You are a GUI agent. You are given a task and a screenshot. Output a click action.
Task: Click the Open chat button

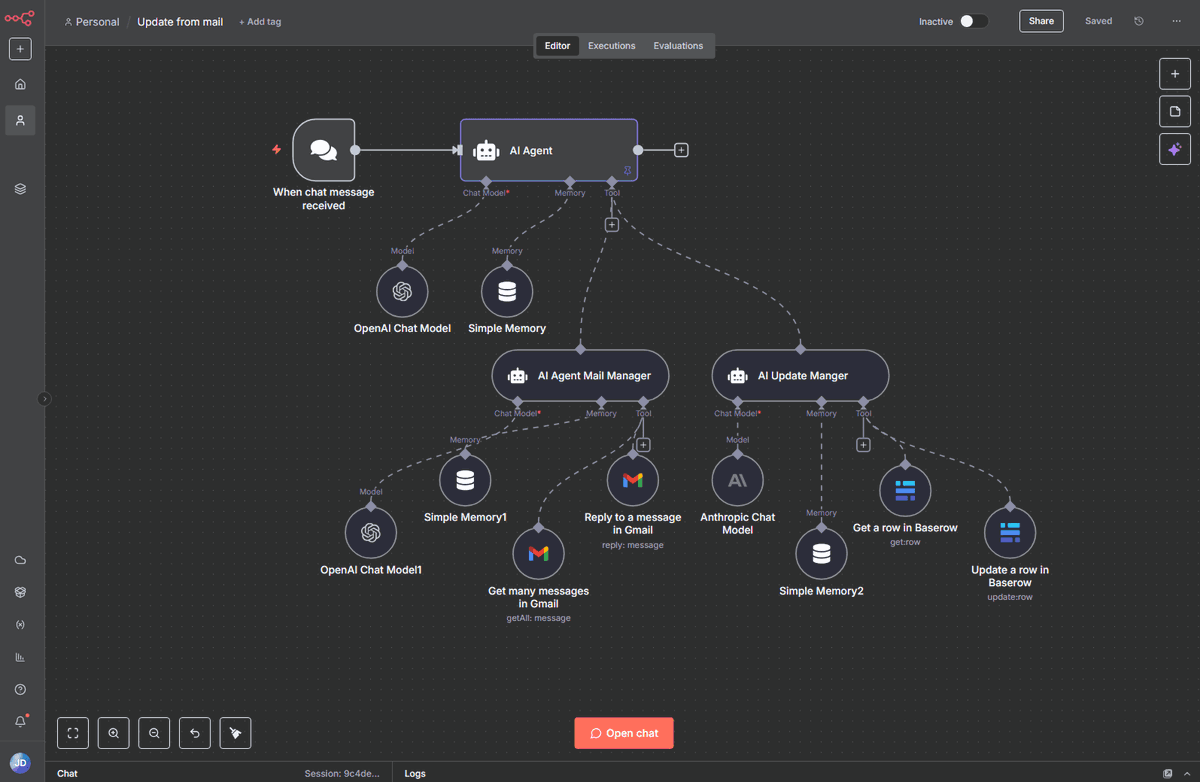click(x=624, y=733)
